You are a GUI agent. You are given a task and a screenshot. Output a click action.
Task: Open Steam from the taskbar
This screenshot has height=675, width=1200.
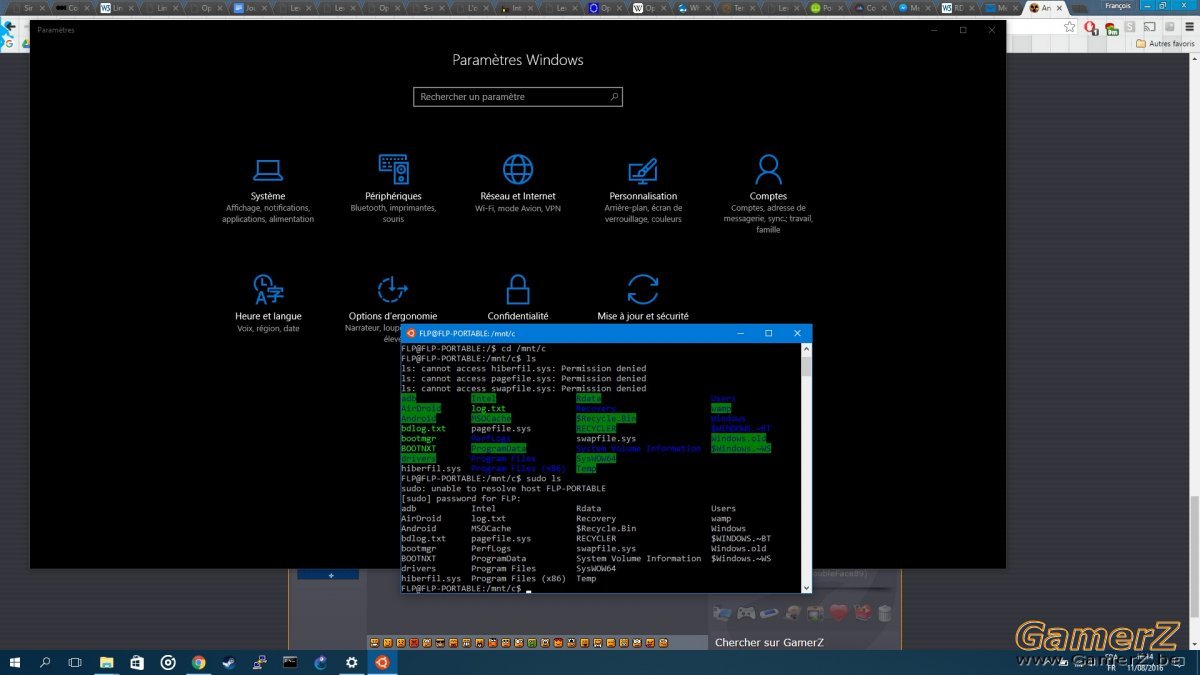[x=229, y=662]
